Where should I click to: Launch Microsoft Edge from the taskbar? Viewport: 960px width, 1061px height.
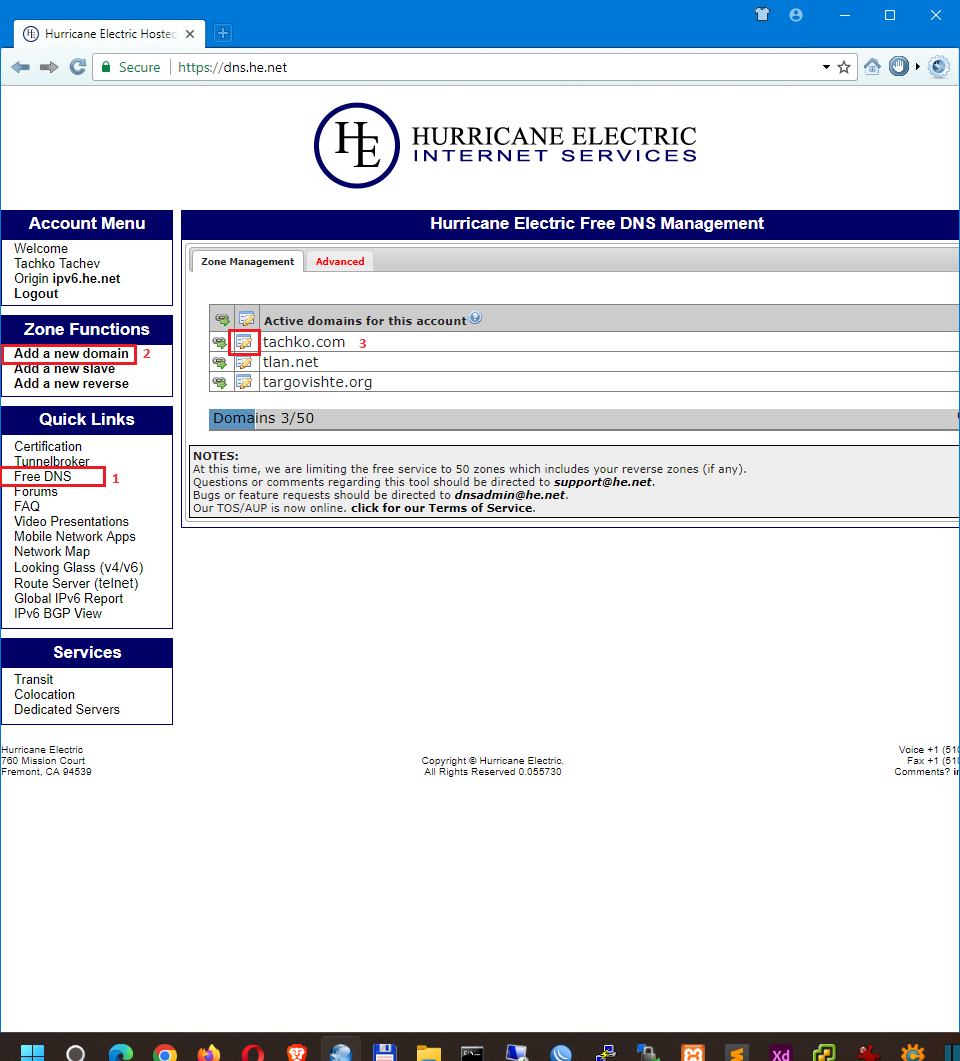click(120, 1053)
